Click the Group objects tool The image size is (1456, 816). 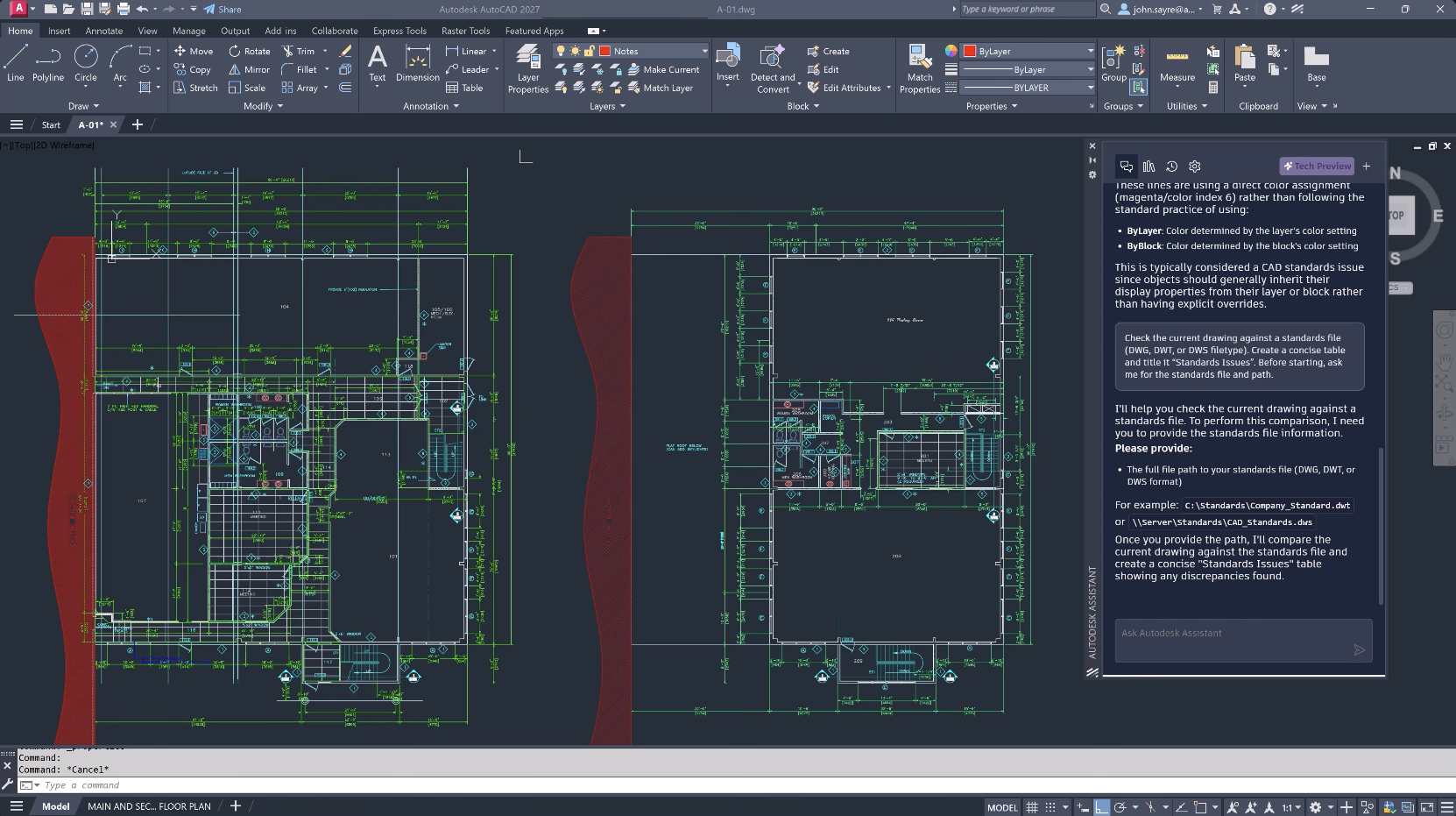tap(1114, 63)
